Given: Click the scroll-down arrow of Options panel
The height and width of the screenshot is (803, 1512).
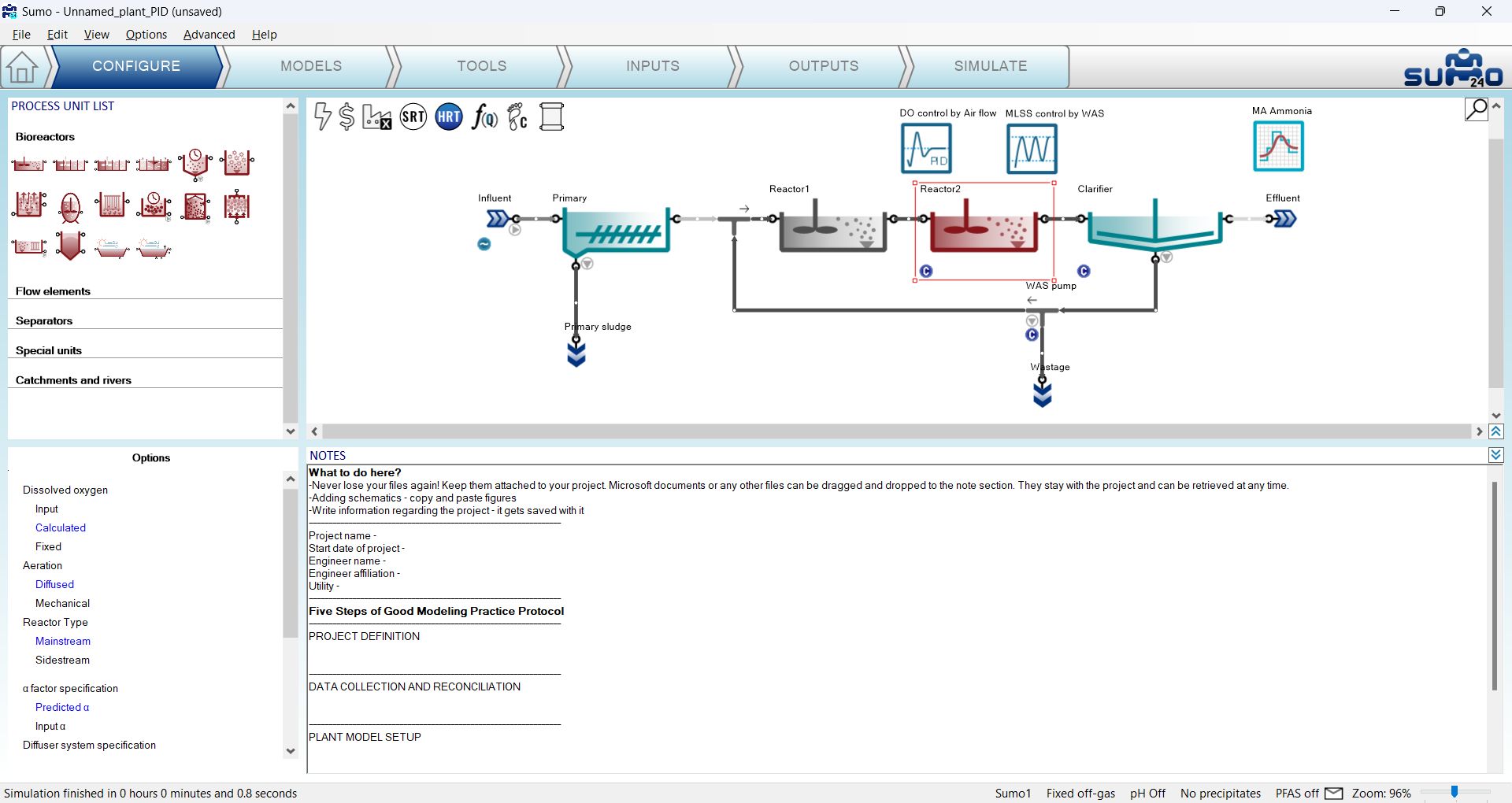Looking at the screenshot, I should pos(291,751).
